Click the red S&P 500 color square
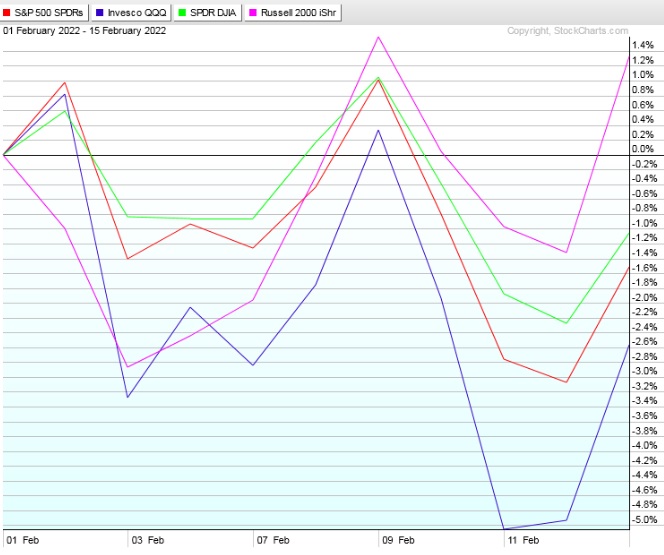Image resolution: width=664 pixels, height=555 pixels. (x=7, y=13)
